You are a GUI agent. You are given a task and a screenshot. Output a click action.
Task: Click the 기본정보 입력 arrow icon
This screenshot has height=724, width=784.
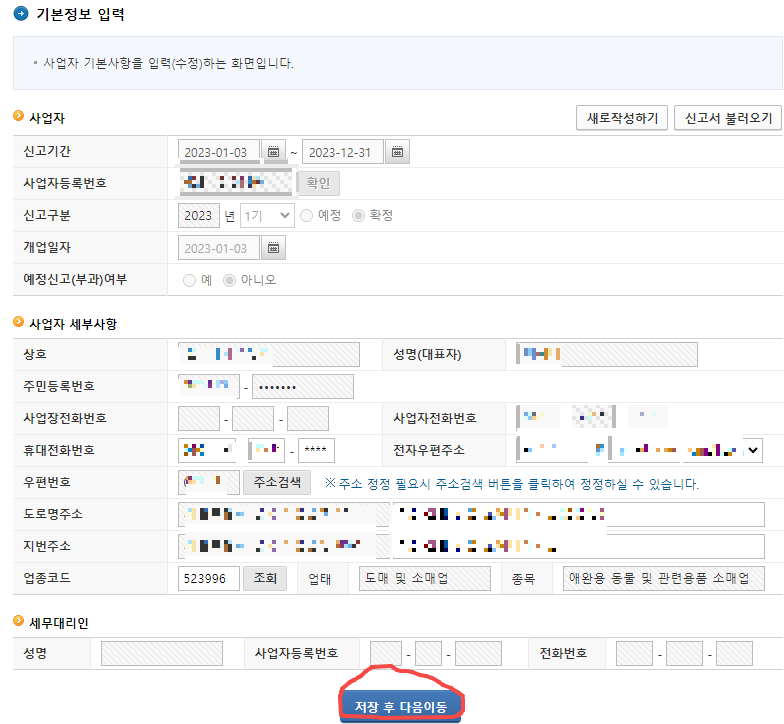tap(21, 14)
